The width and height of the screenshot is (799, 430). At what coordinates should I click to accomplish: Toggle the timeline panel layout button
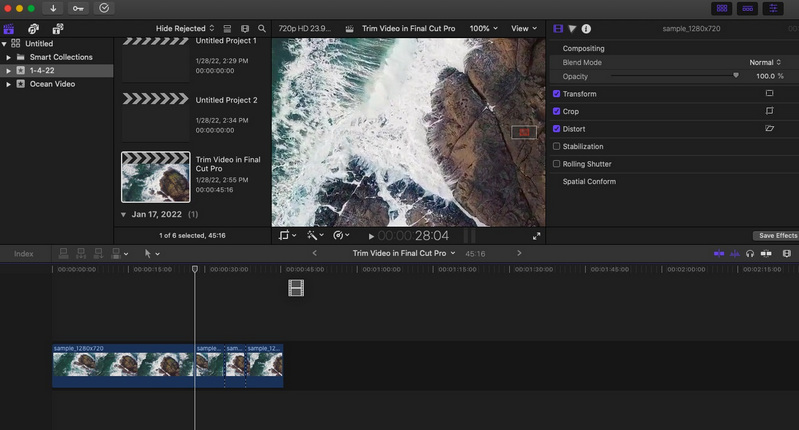[x=747, y=8]
